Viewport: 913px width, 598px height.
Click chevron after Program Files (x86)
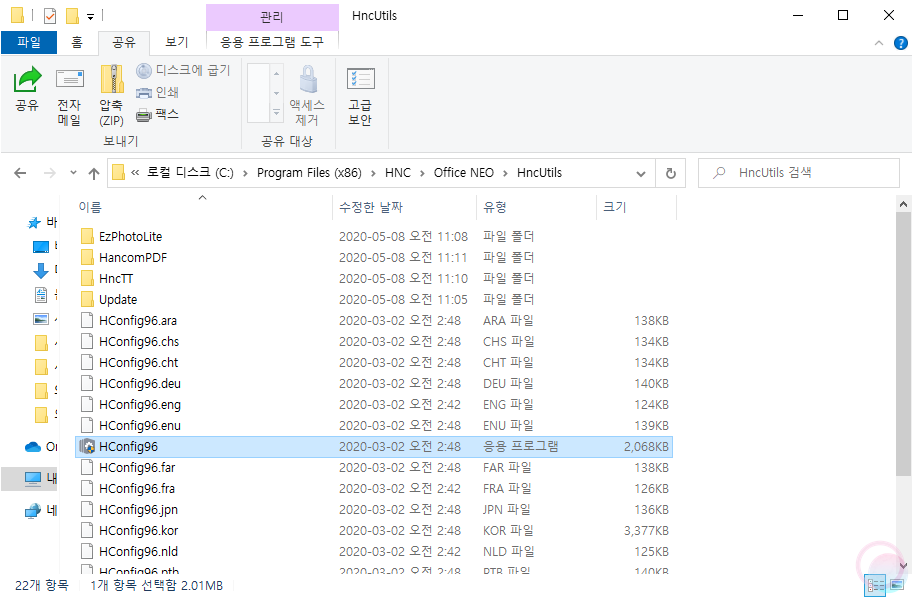pos(373,173)
